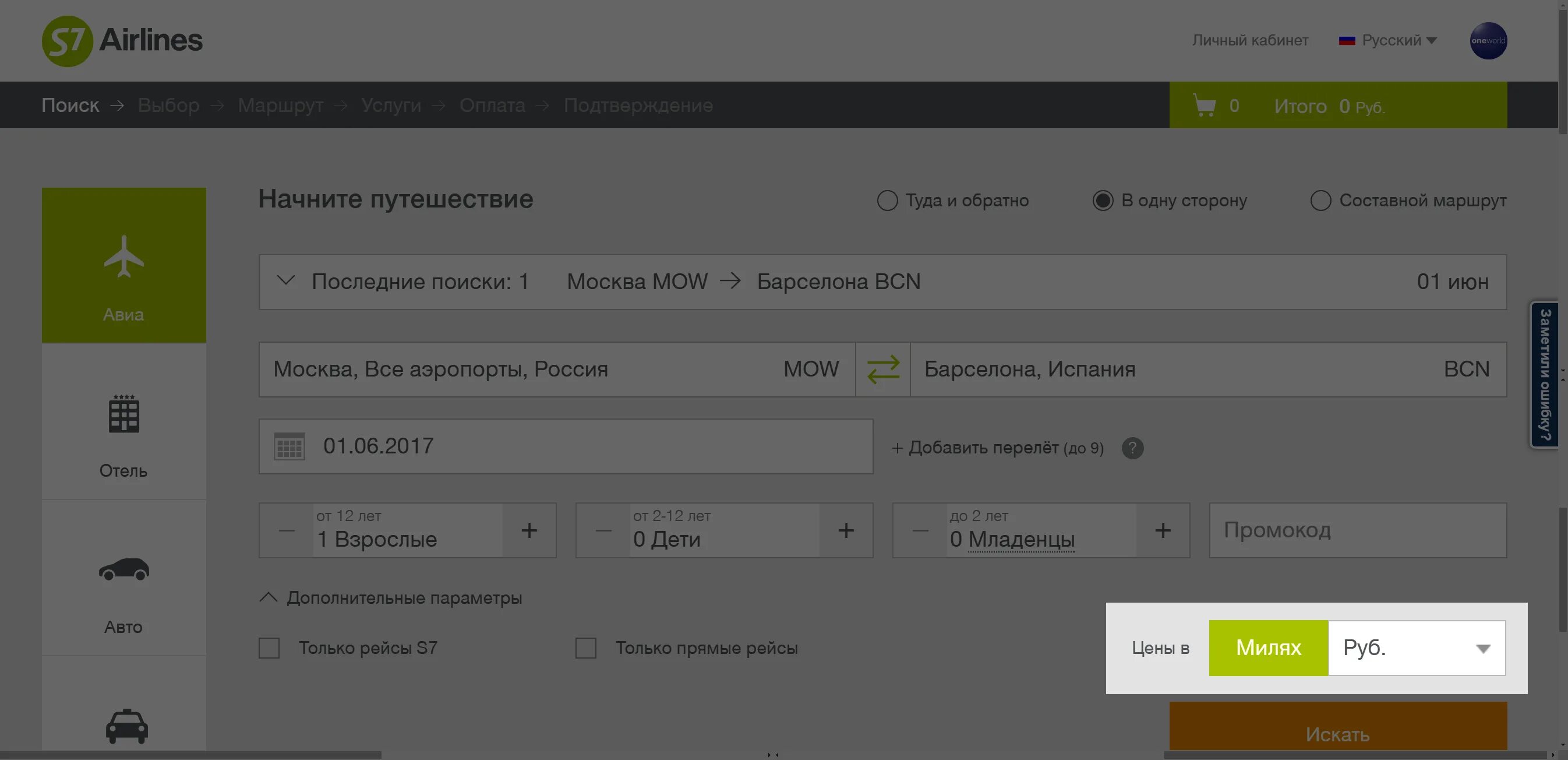Image resolution: width=1568 pixels, height=760 pixels.
Task: Increase the number of Взрослые
Action: pos(529,530)
